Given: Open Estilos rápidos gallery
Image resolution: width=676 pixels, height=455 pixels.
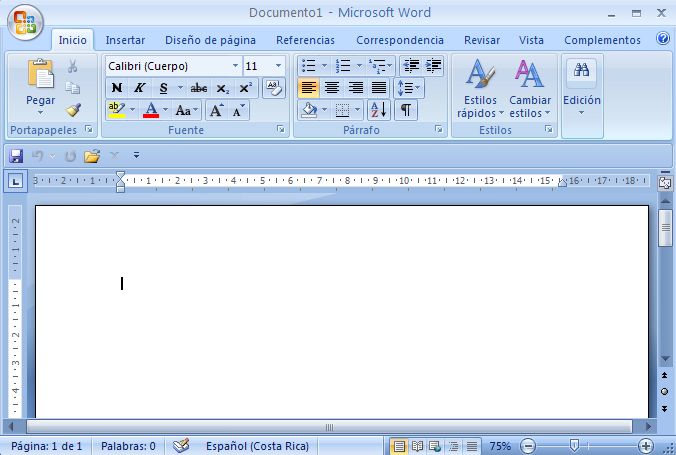Looking at the screenshot, I should (480, 88).
